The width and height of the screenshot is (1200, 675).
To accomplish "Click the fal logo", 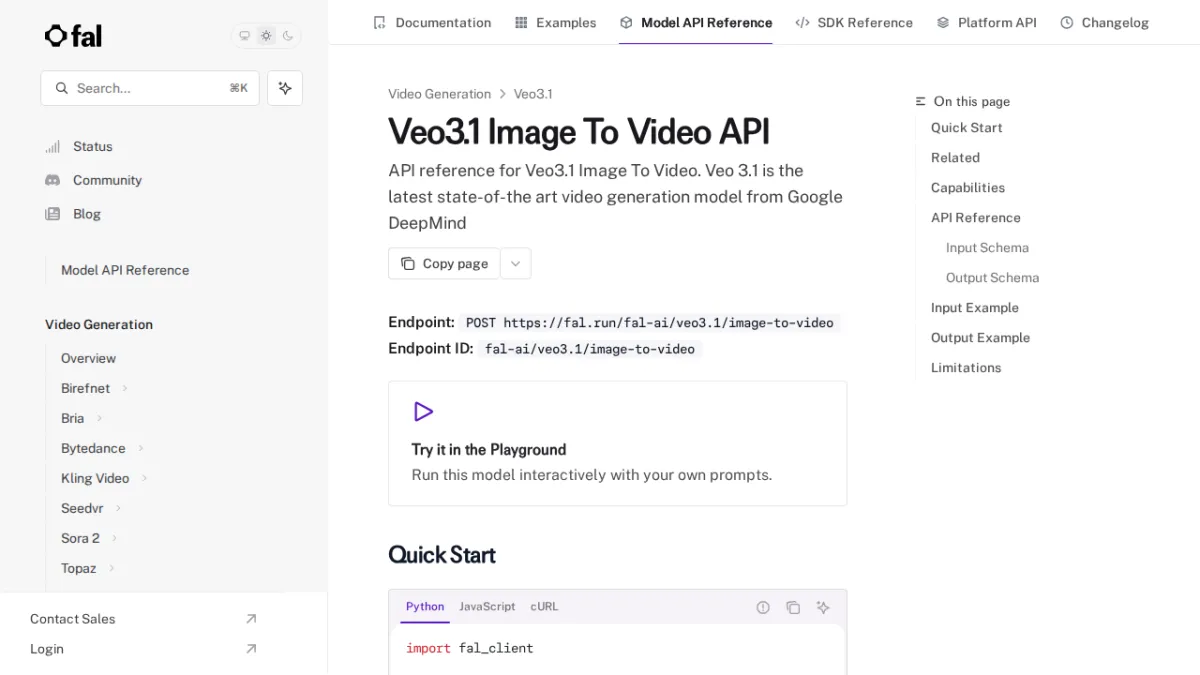I will pos(73,36).
